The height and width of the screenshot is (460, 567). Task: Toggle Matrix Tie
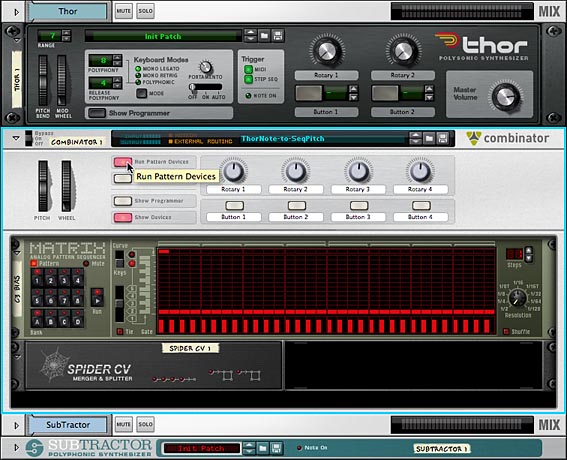pos(120,331)
